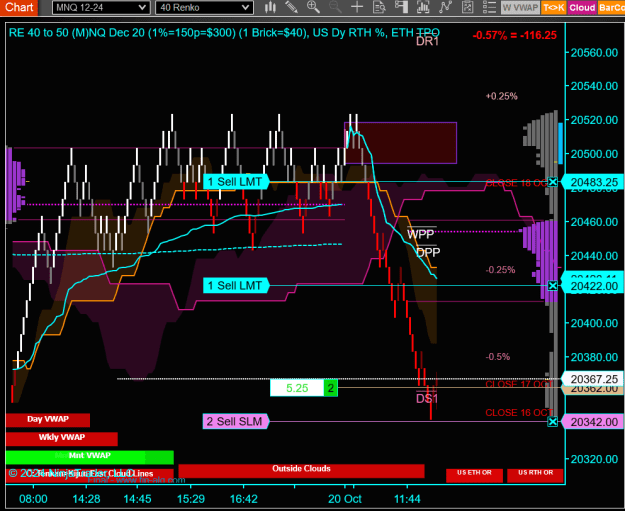Open the indicators icon
The image size is (625, 511).
point(423,7)
